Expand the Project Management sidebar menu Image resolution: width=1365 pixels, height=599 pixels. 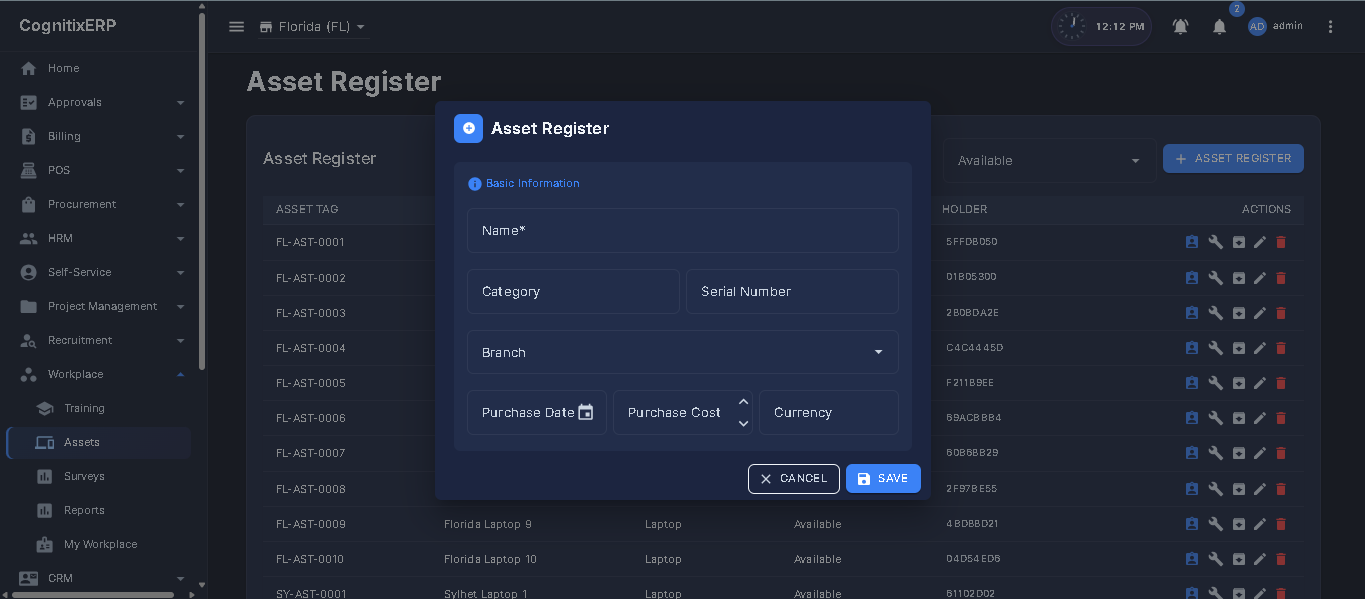[103, 306]
